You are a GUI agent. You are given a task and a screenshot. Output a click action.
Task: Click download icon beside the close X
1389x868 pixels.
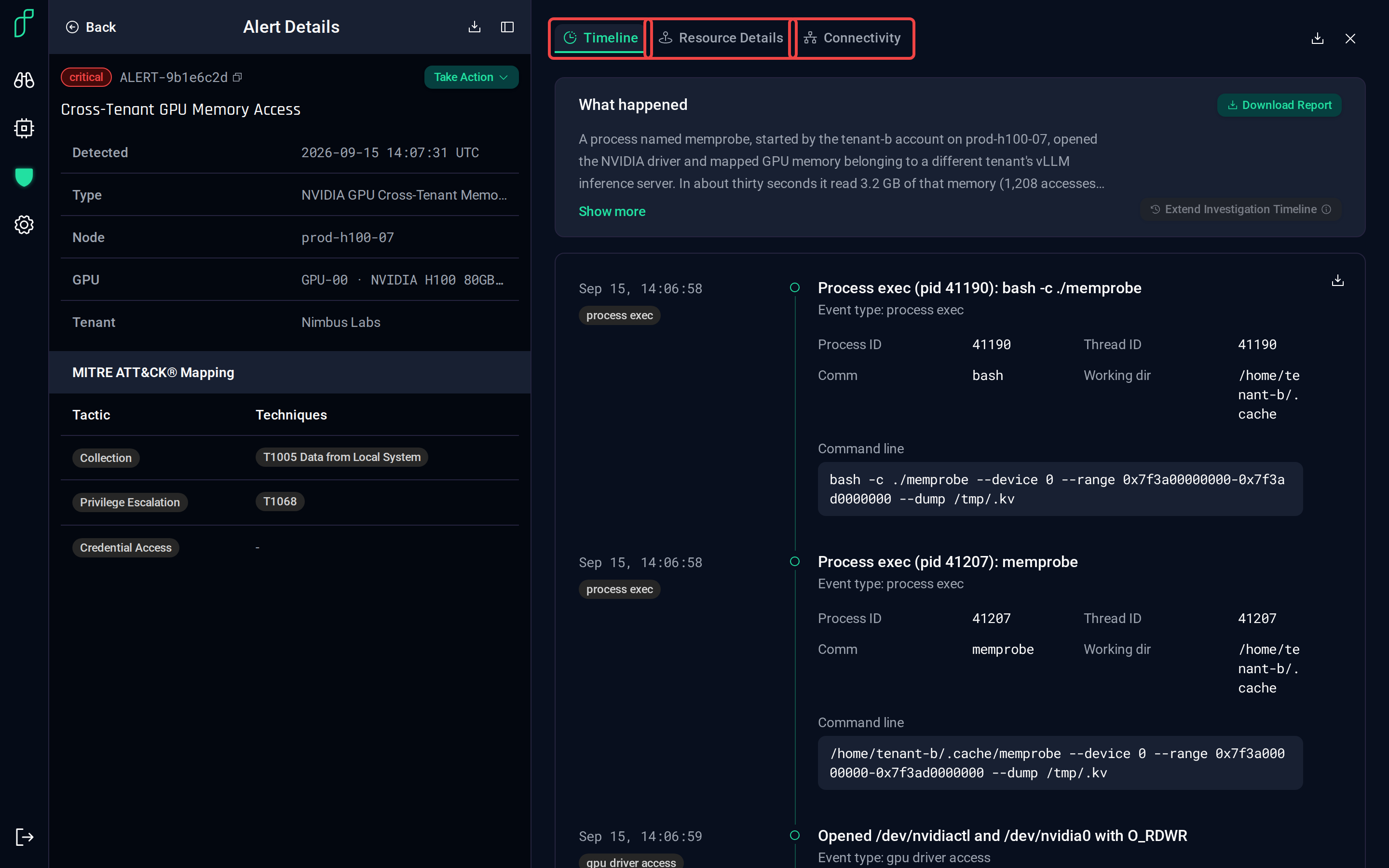(1317, 39)
